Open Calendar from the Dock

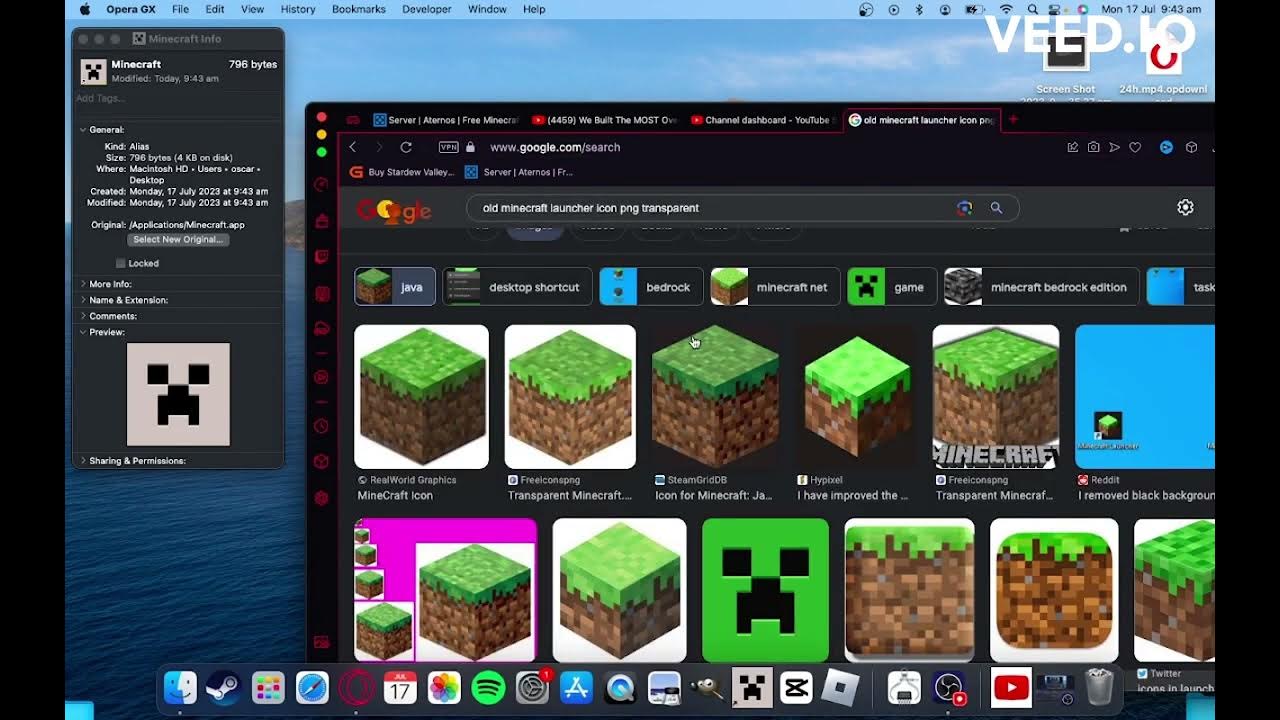(x=400, y=688)
